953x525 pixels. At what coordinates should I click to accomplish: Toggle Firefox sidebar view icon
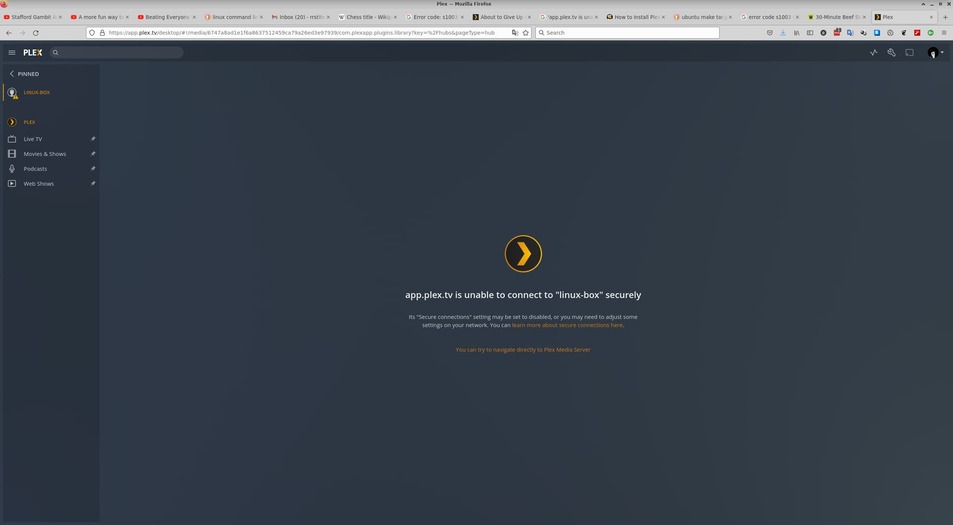810,33
